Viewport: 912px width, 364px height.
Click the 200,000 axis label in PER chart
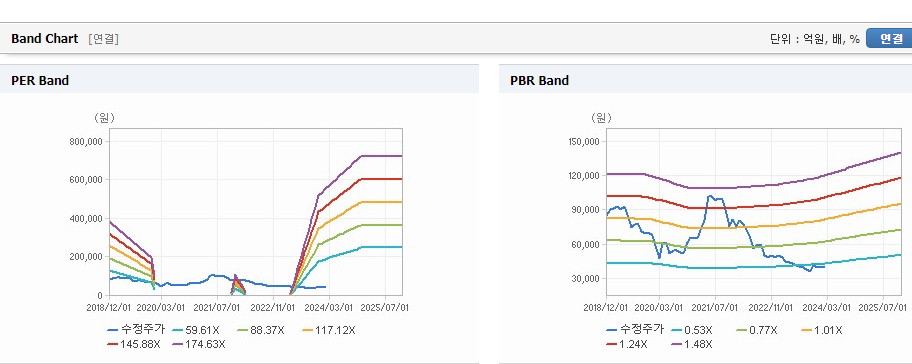(x=86, y=257)
